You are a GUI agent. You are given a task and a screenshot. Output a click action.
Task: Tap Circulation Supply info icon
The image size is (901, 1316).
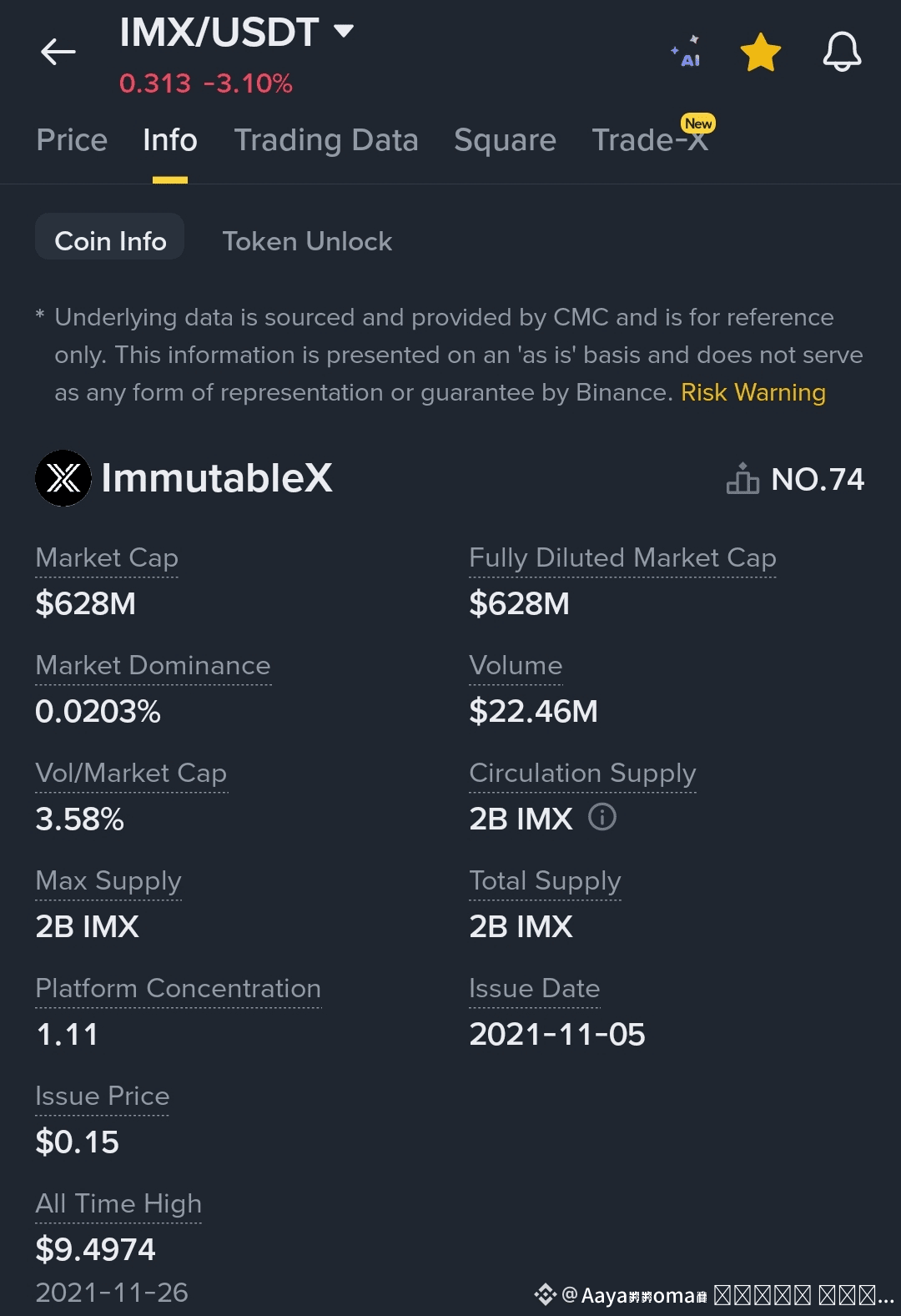point(602,817)
